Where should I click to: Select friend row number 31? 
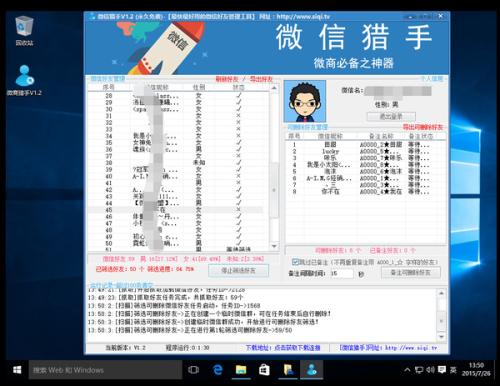coord(178,116)
